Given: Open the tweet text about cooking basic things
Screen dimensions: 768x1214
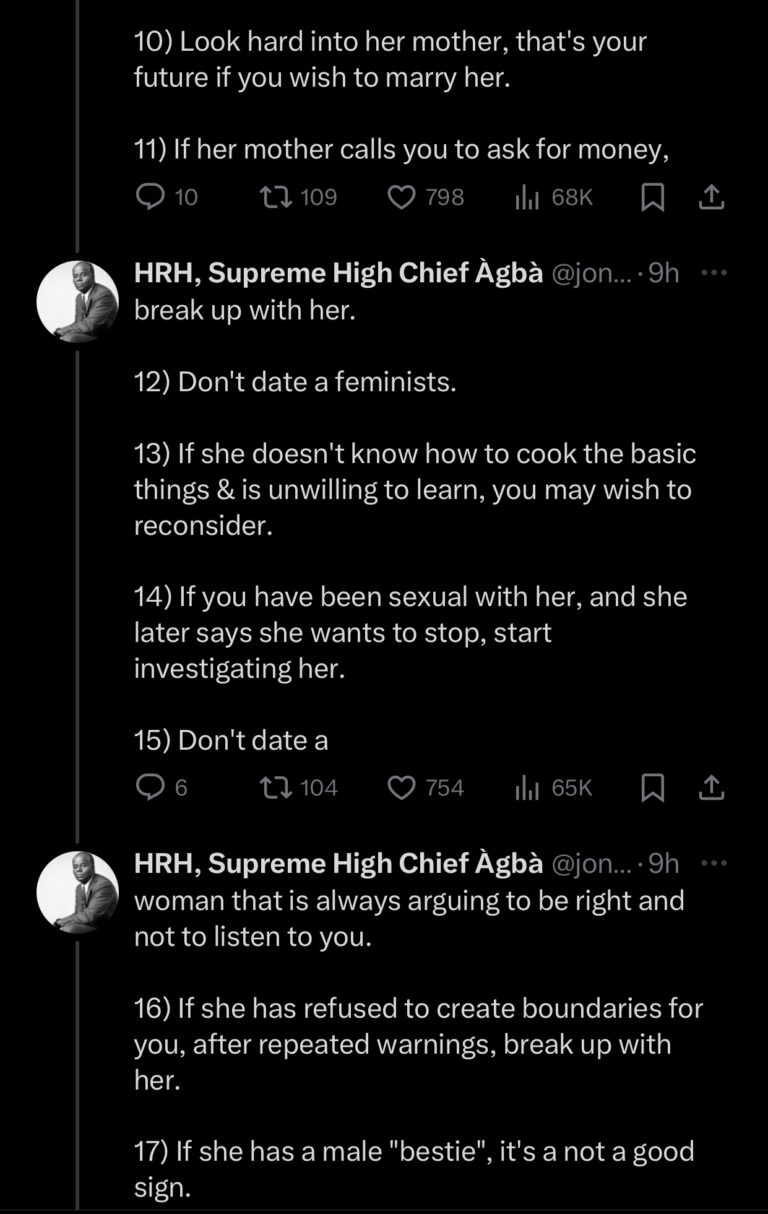Looking at the screenshot, I should pos(415,490).
